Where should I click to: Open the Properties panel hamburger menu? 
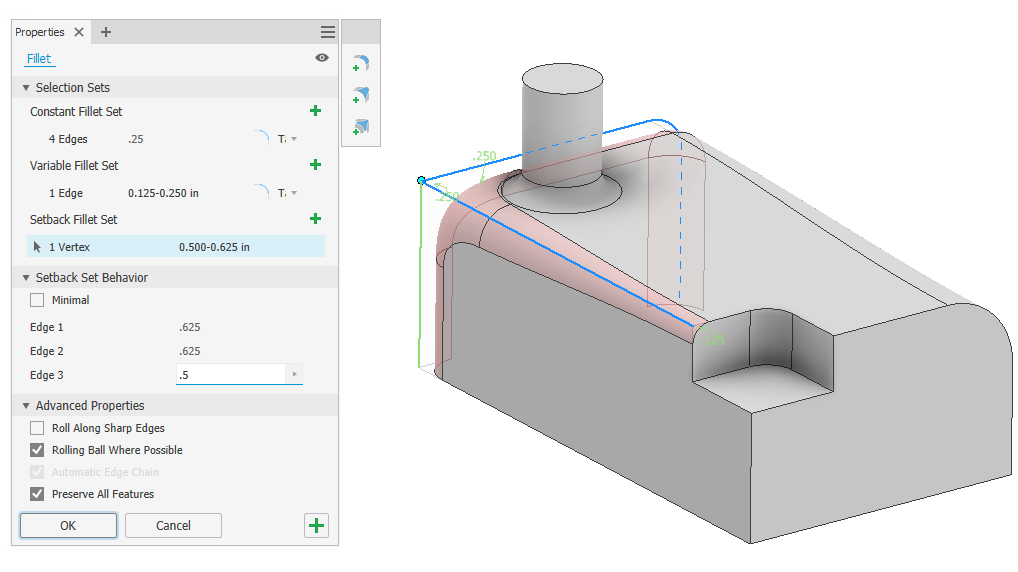click(x=328, y=32)
